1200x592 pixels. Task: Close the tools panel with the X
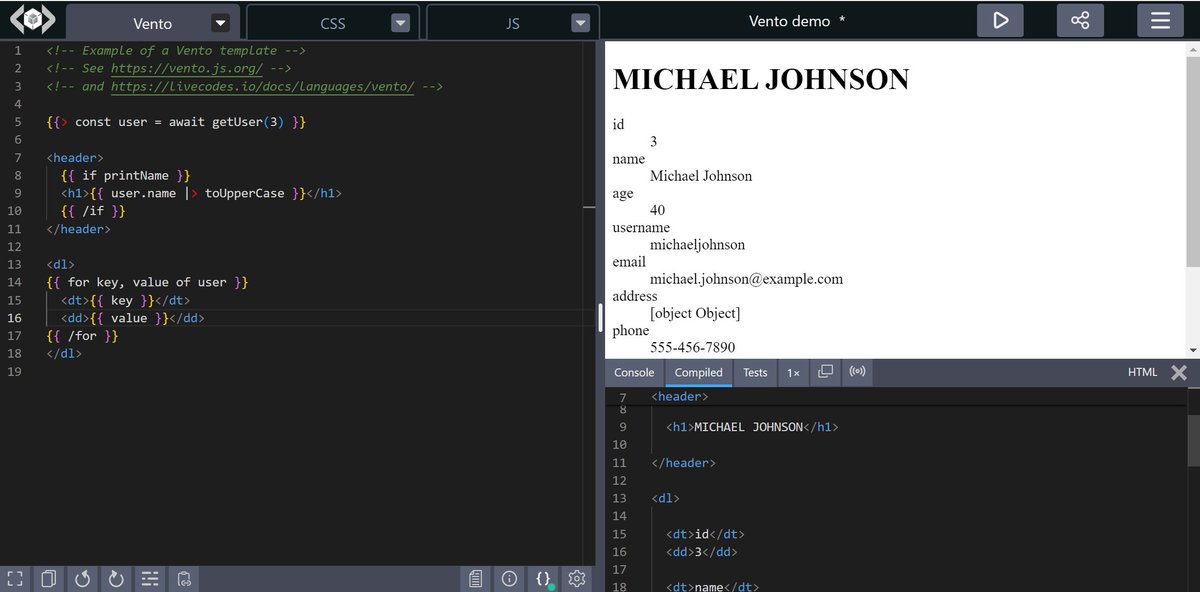(x=1178, y=371)
